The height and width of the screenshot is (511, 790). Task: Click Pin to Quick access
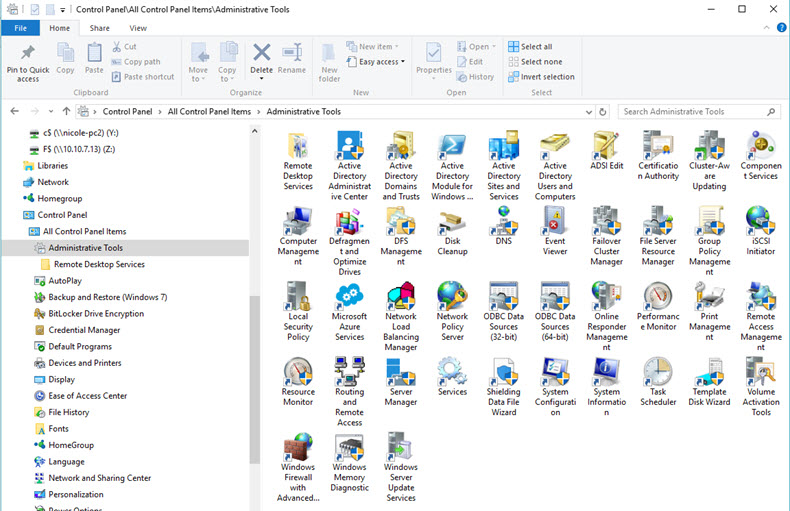click(28, 63)
